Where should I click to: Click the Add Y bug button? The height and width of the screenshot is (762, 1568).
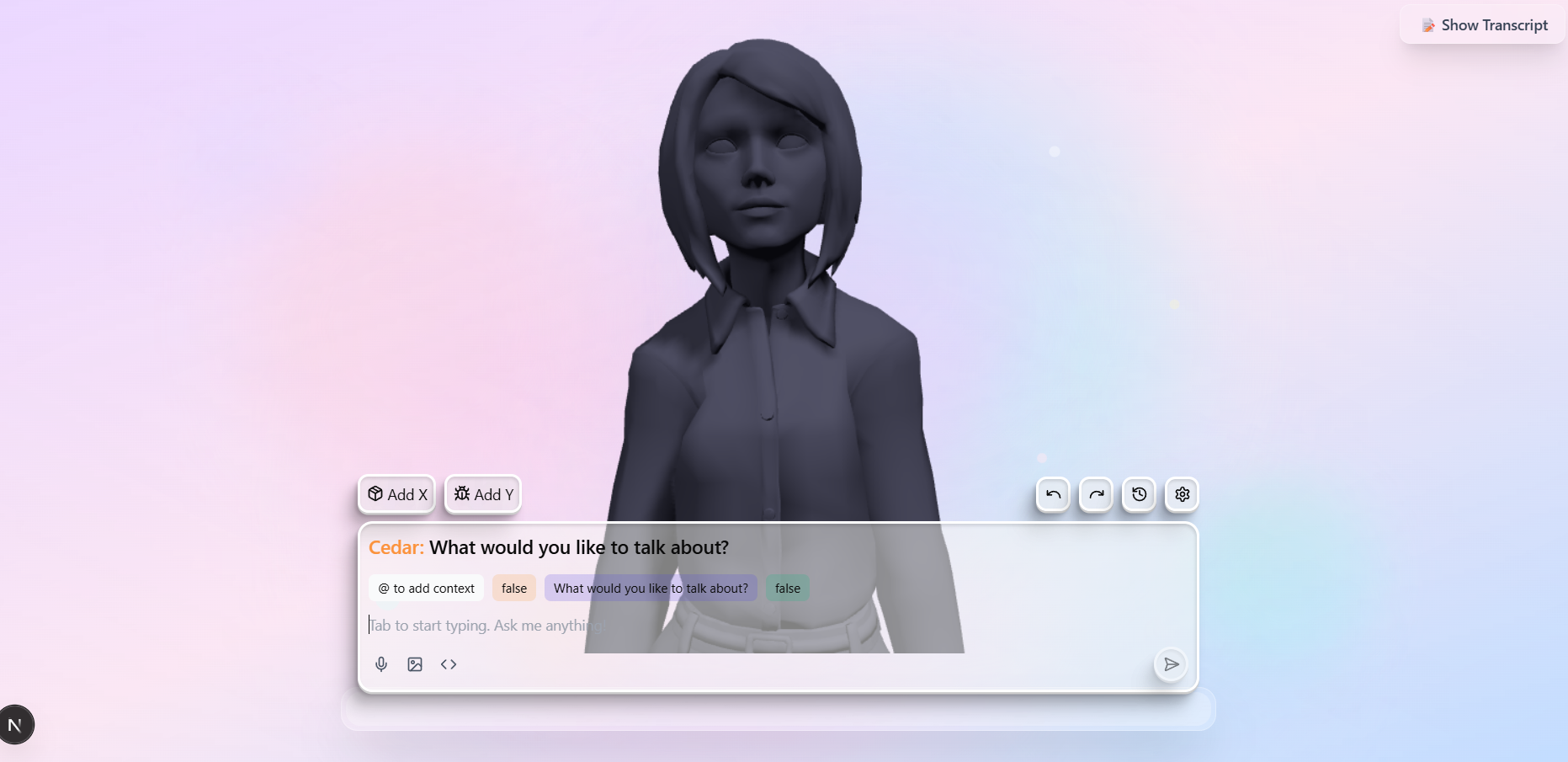(483, 494)
